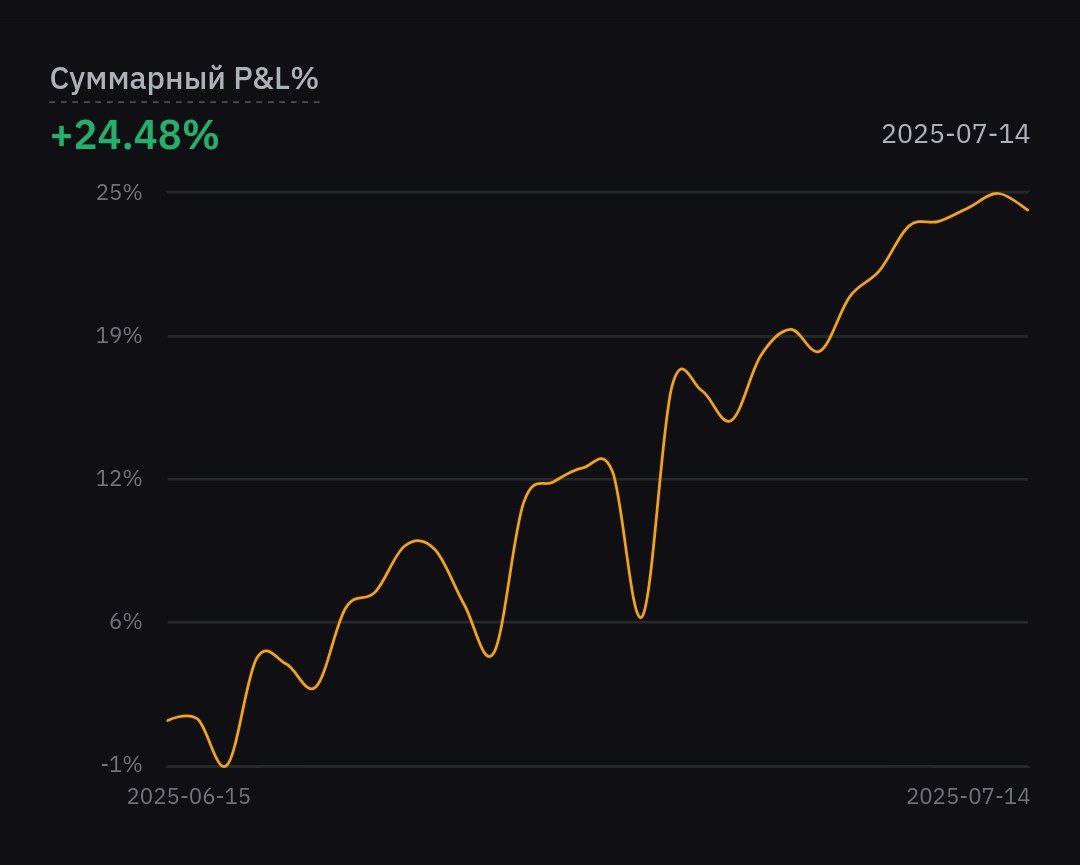The height and width of the screenshot is (865, 1080).
Task: Click the line's lowest point near -1%
Action: coord(224,766)
